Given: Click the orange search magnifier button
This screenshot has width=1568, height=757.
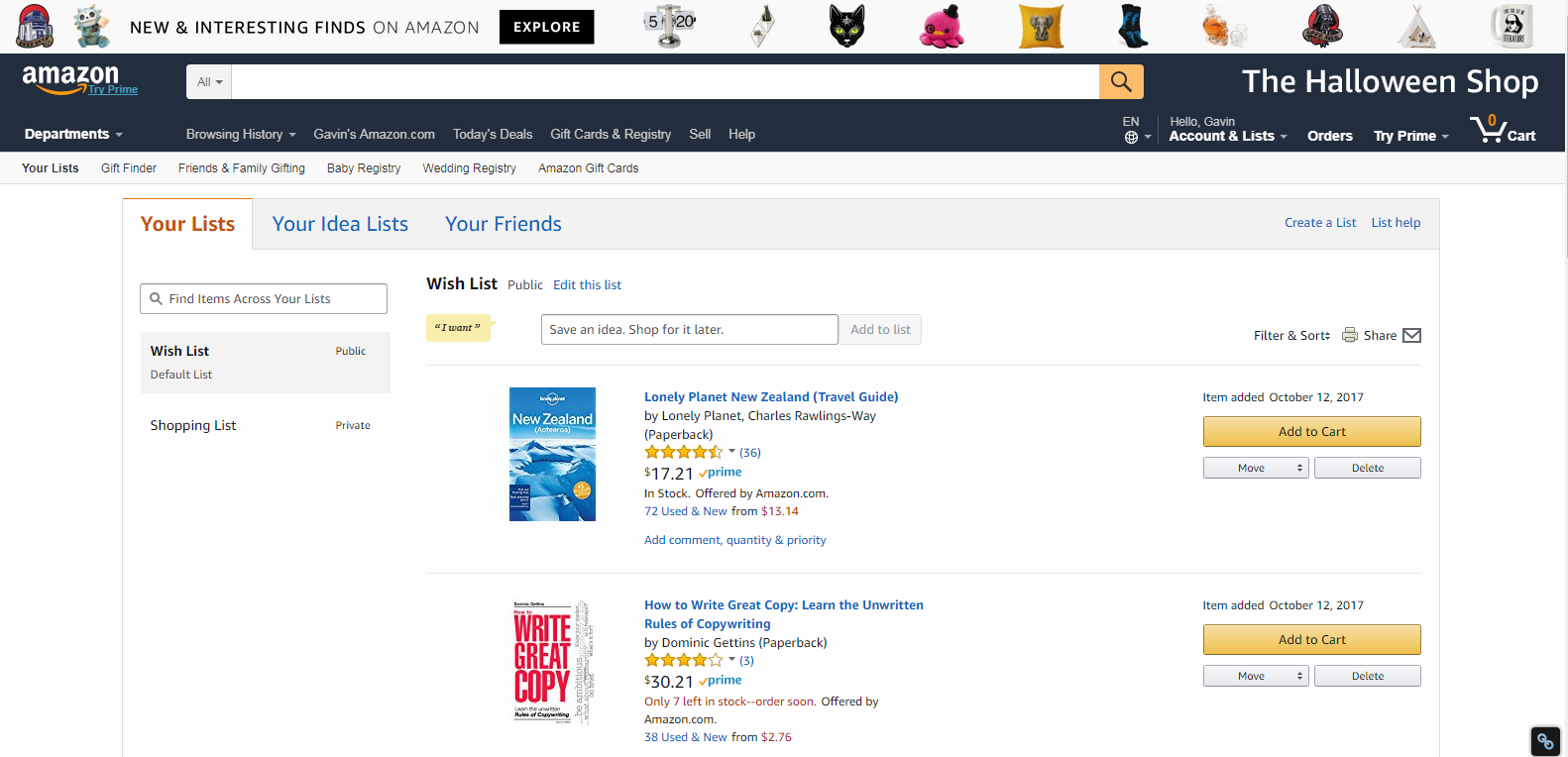Looking at the screenshot, I should pos(1121,81).
